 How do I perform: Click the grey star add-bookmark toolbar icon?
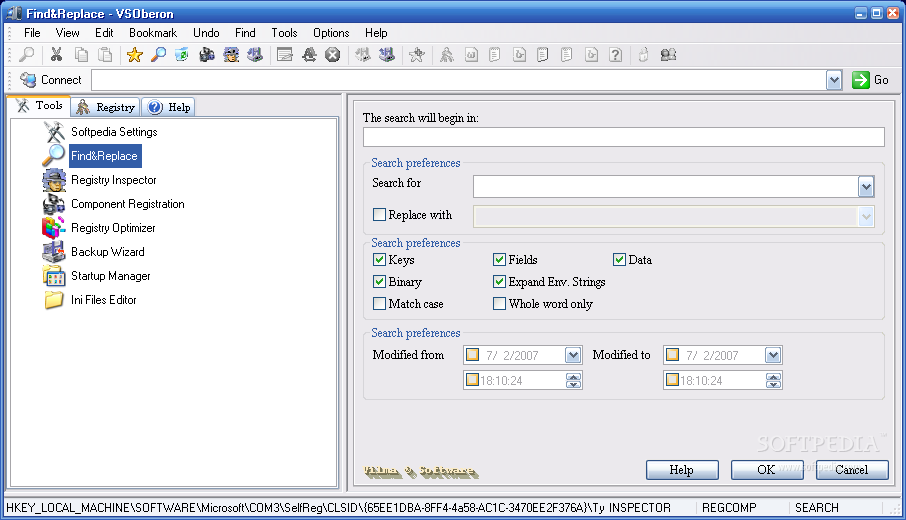417,55
